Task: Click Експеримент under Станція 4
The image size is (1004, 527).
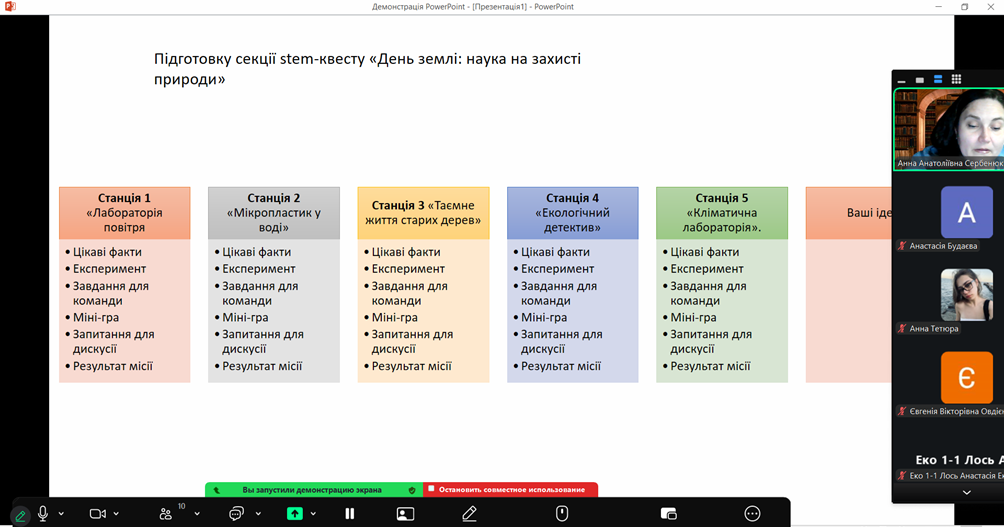Action: 557,269
